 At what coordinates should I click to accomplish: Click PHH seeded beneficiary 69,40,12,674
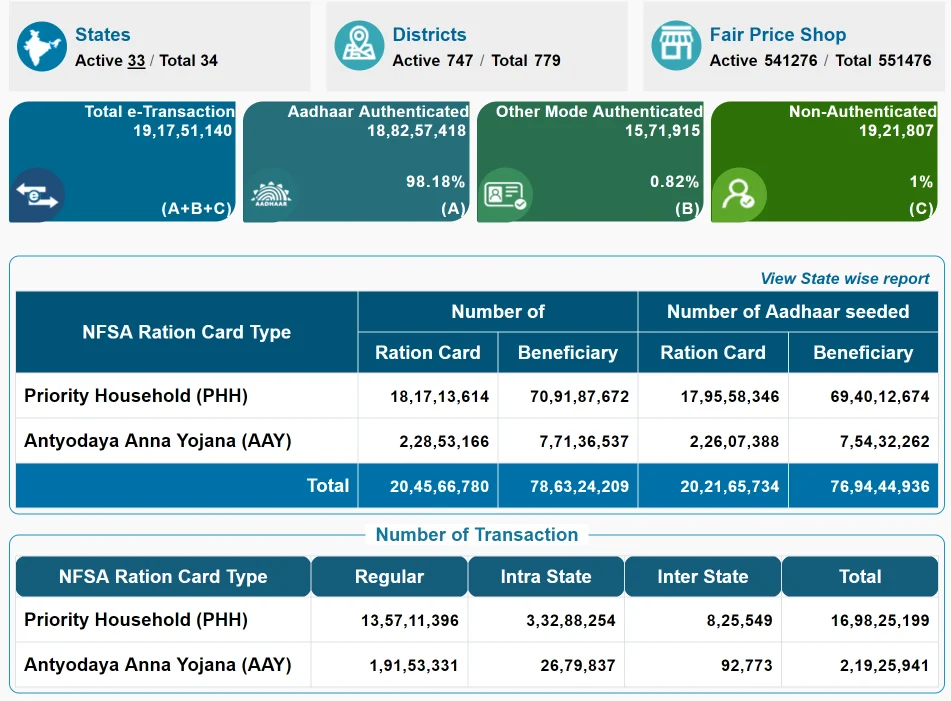tap(880, 397)
